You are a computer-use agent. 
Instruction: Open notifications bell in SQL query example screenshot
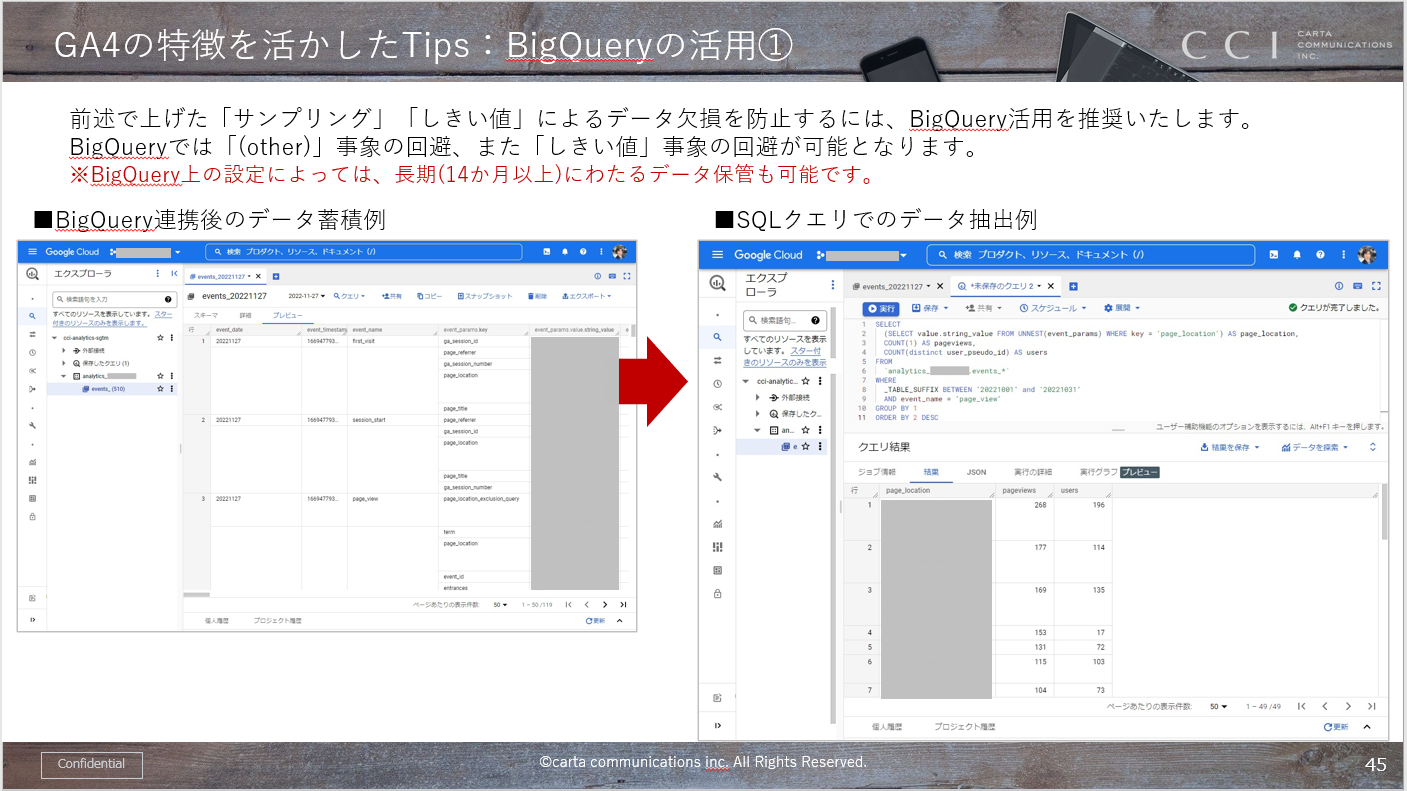click(x=1297, y=255)
